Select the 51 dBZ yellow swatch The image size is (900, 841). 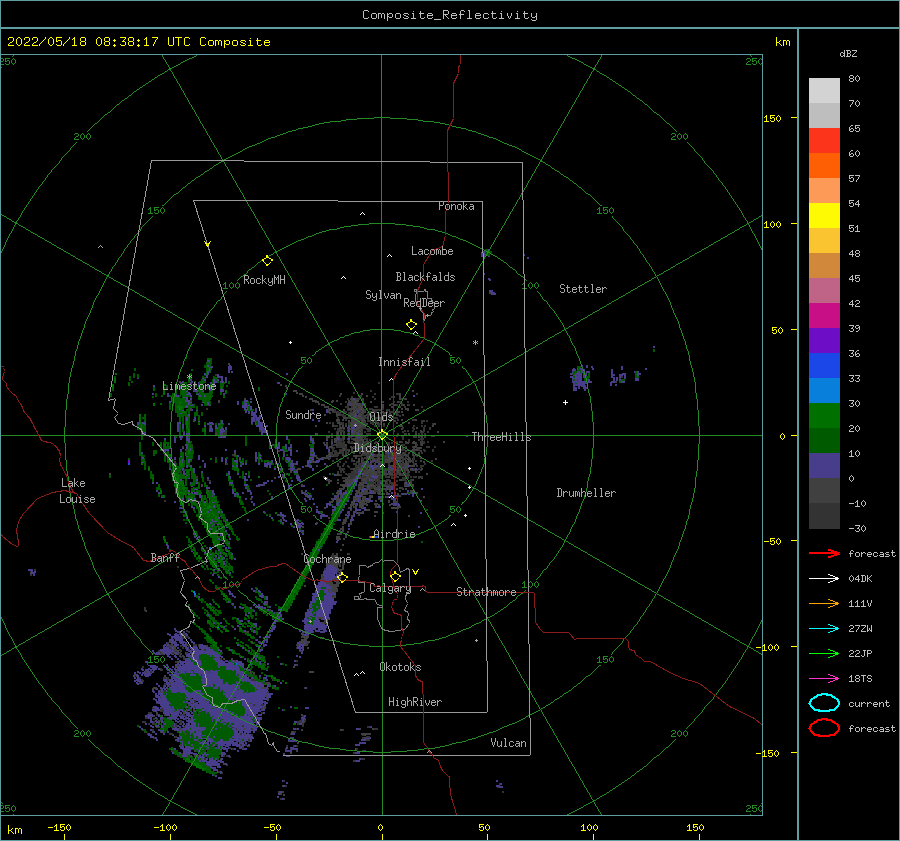(824, 216)
